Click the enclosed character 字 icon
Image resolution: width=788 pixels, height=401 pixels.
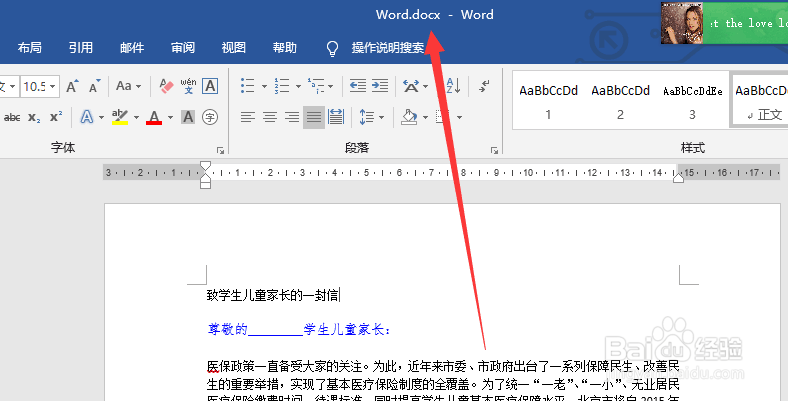tap(210, 117)
